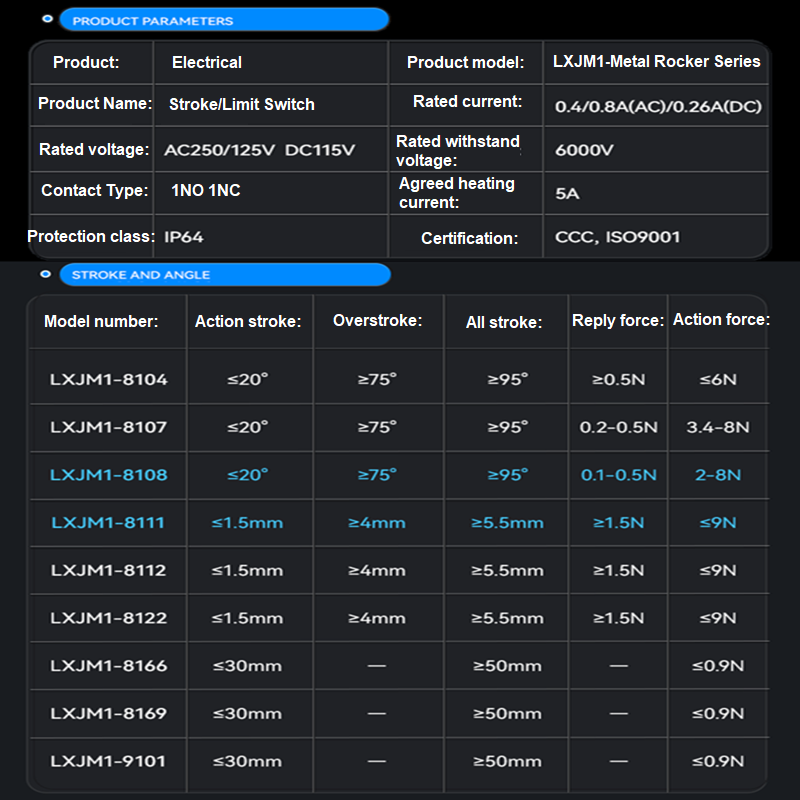Open the highlighted LXJM1-8108 model row

(x=109, y=474)
